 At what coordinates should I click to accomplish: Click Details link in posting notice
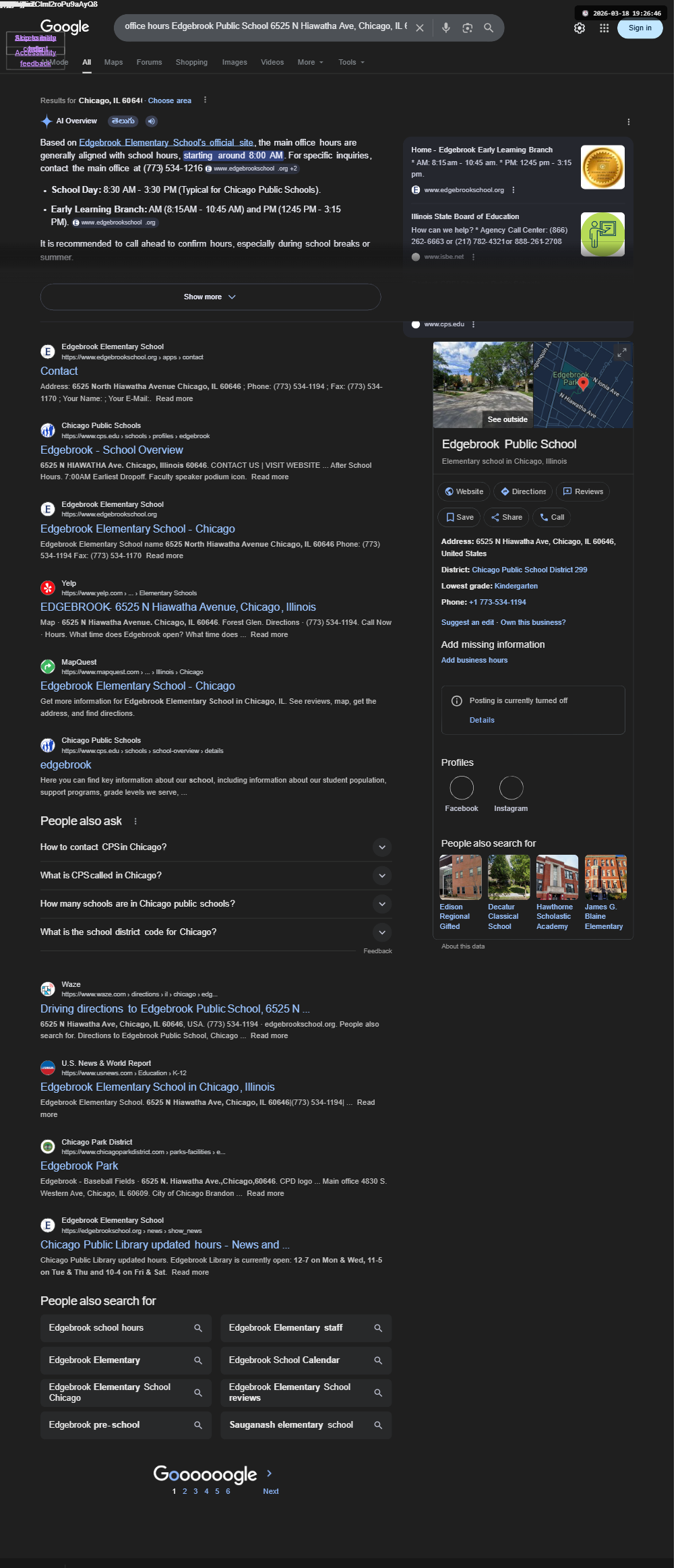[x=482, y=720]
